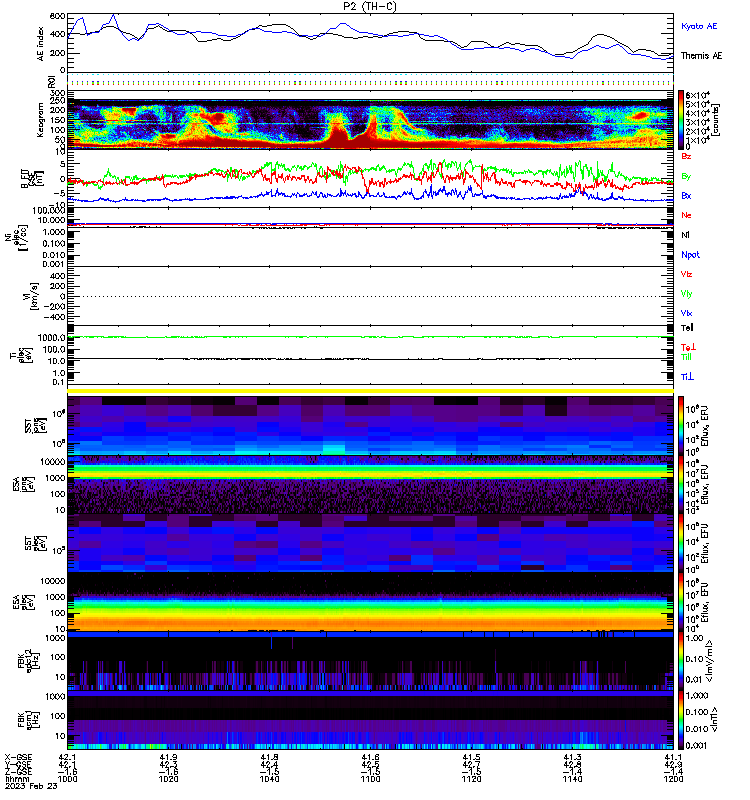Click the 1100 time tick label

370,779
